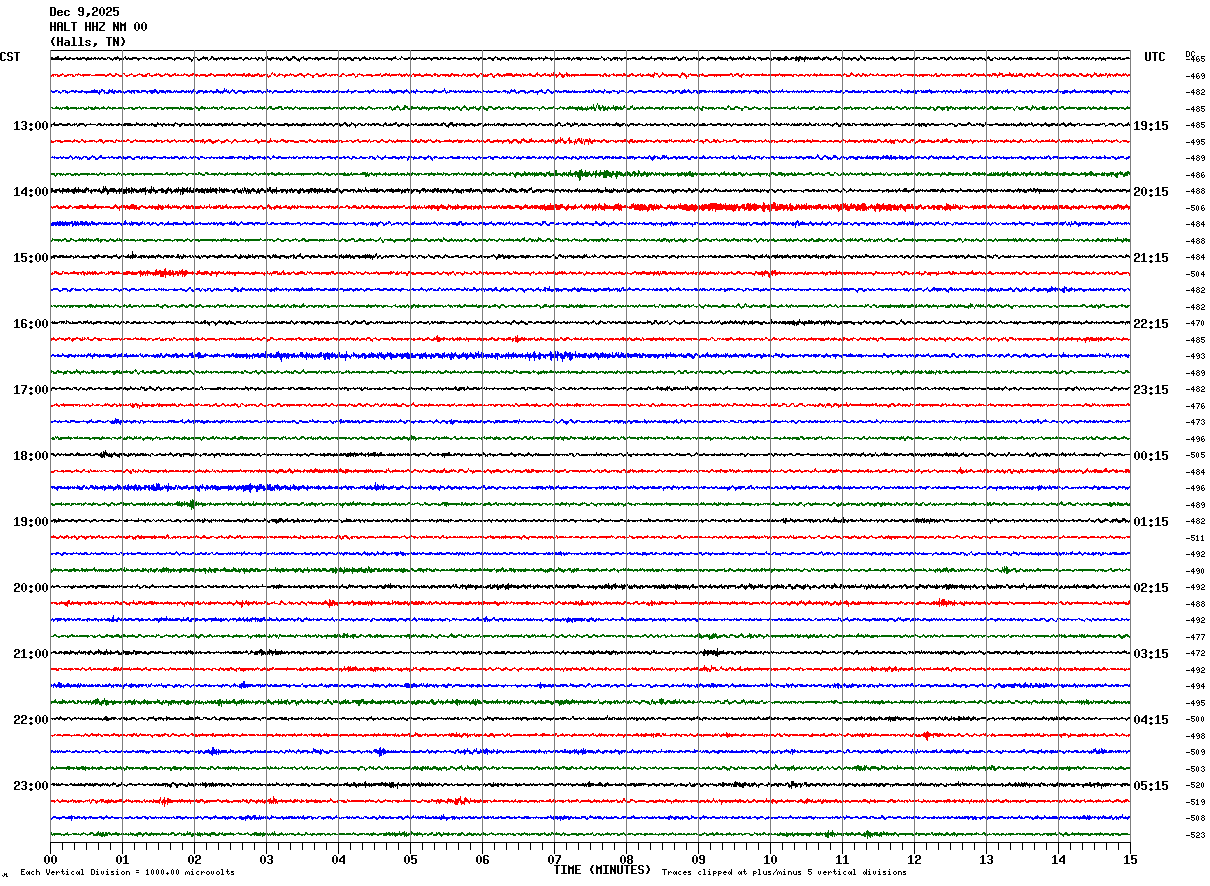Viewport: 1210px width, 886px height.
Task: Click the "19:00" CST time label
Action: tap(30, 522)
